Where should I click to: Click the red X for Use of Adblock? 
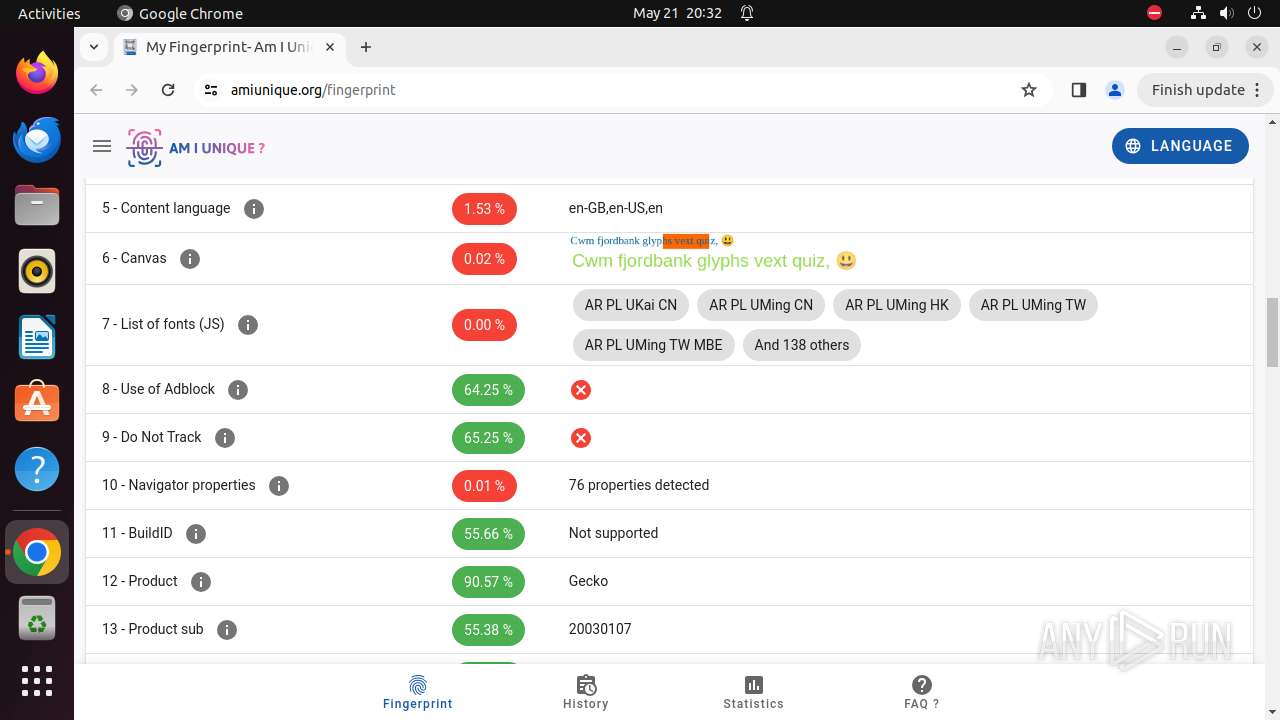point(581,390)
